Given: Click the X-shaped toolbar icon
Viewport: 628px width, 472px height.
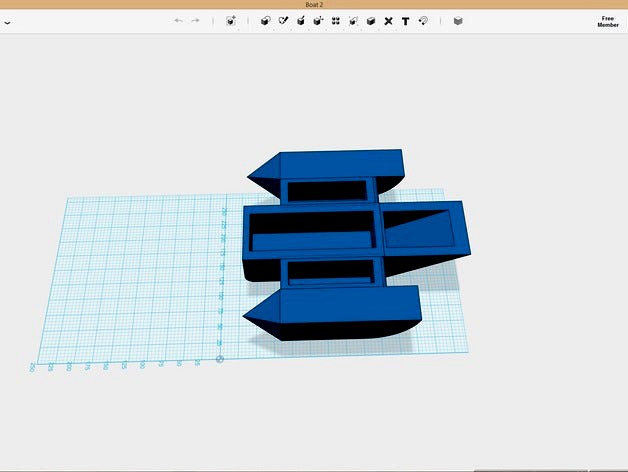Looking at the screenshot, I should point(388,21).
